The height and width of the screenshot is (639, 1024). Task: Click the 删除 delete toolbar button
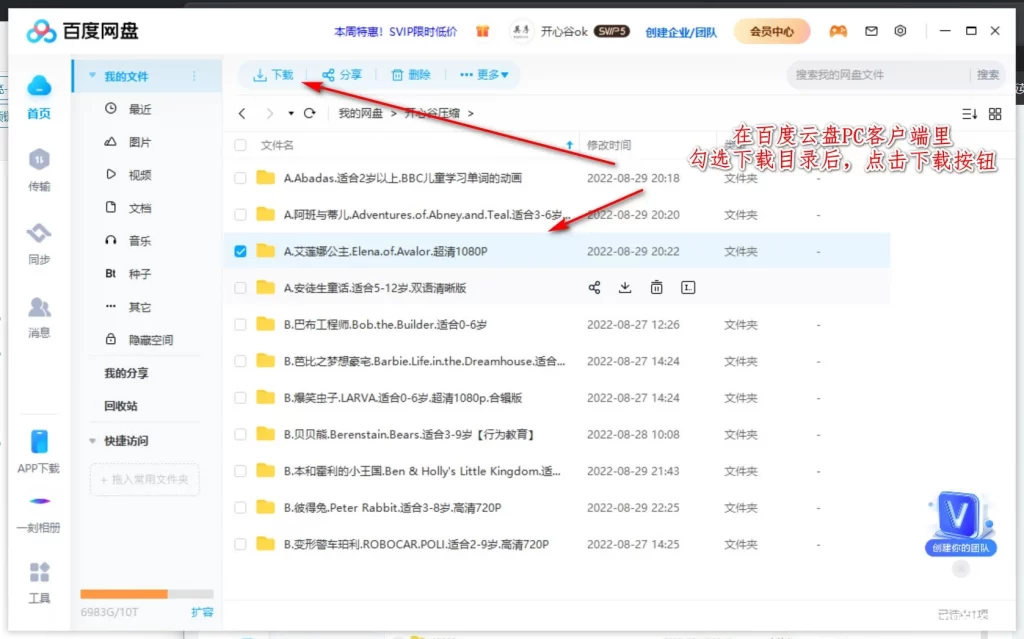pyautogui.click(x=411, y=74)
